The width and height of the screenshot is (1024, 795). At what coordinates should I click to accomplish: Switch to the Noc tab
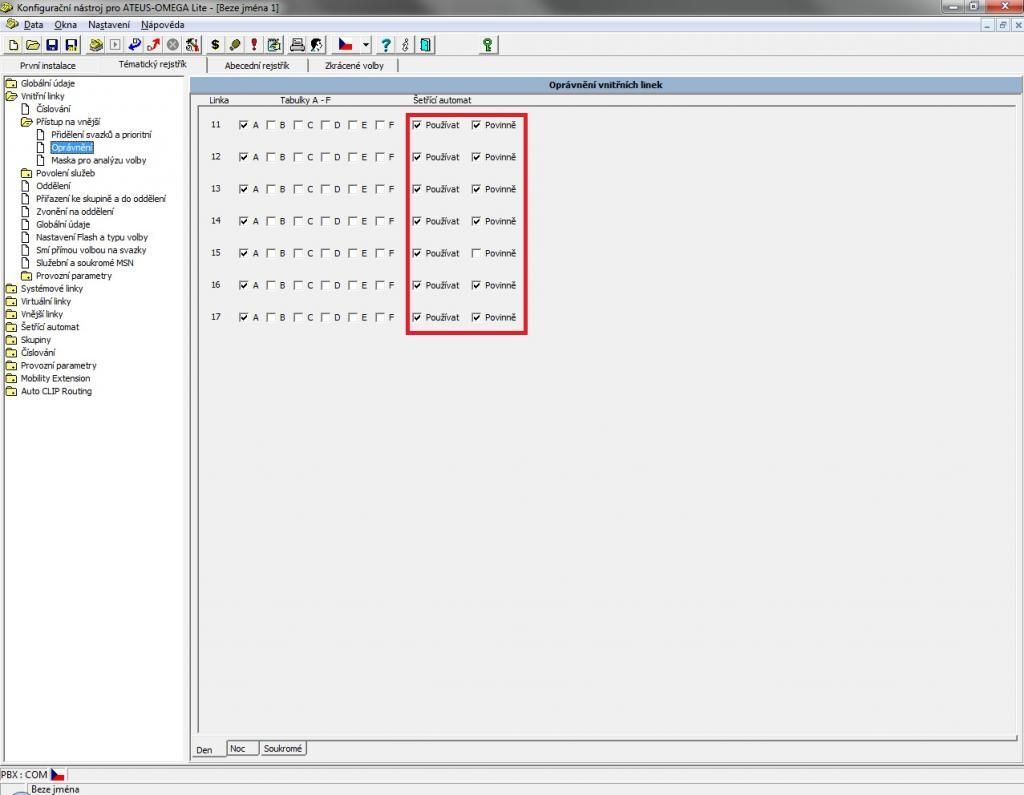[x=238, y=748]
